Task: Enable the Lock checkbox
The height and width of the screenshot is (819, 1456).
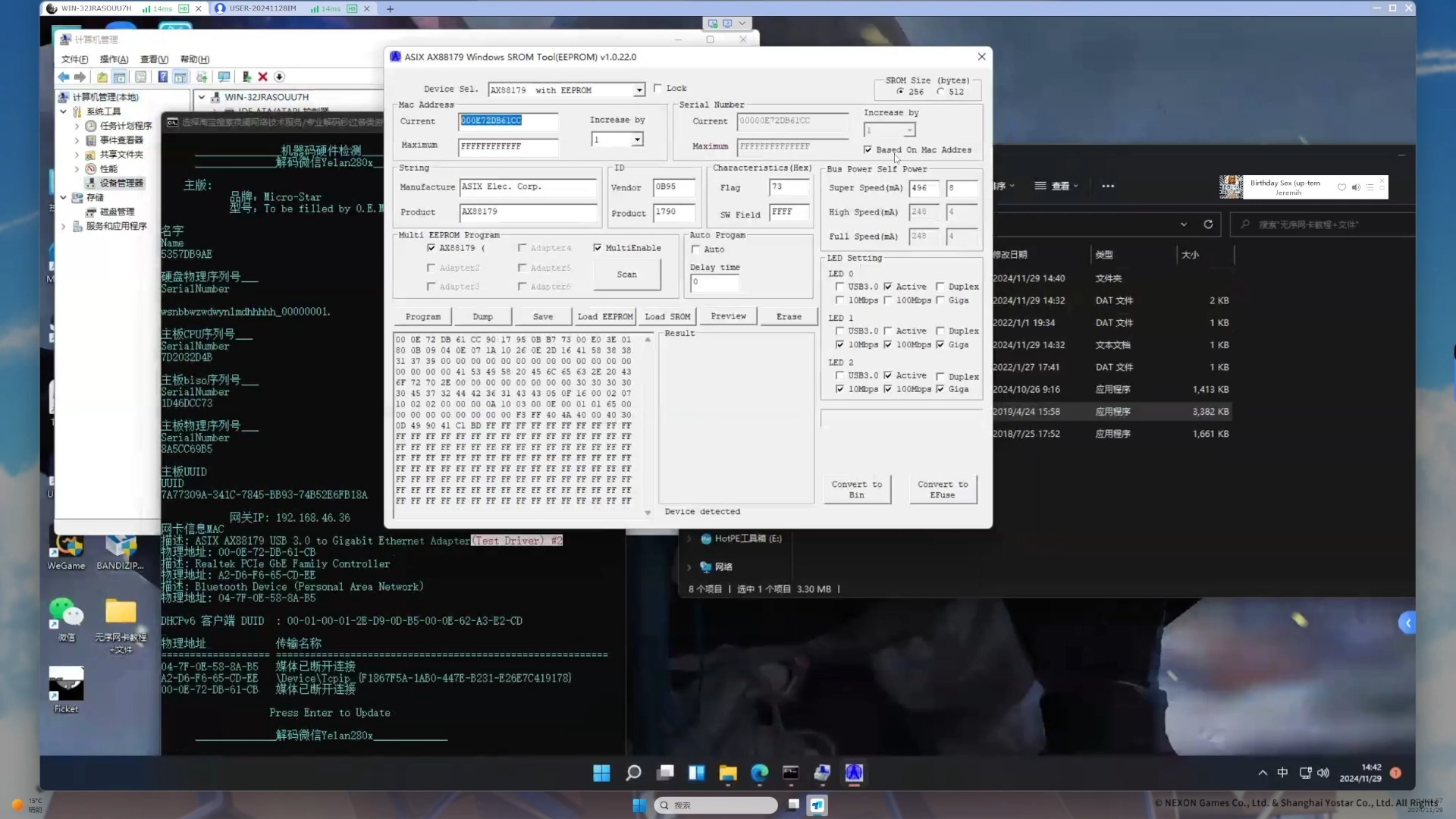Action: coord(657,88)
